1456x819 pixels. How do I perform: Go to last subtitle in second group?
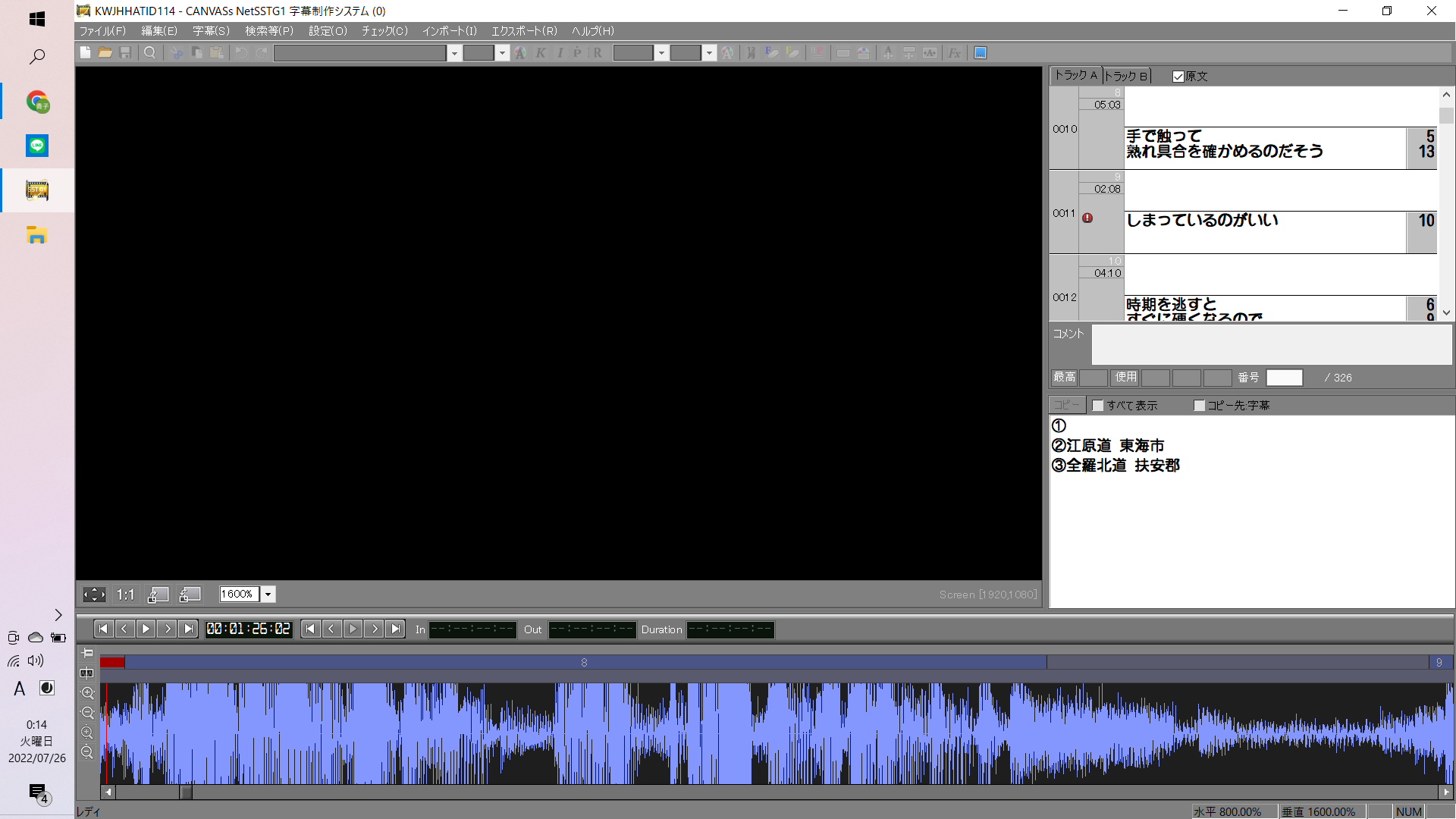click(x=395, y=629)
